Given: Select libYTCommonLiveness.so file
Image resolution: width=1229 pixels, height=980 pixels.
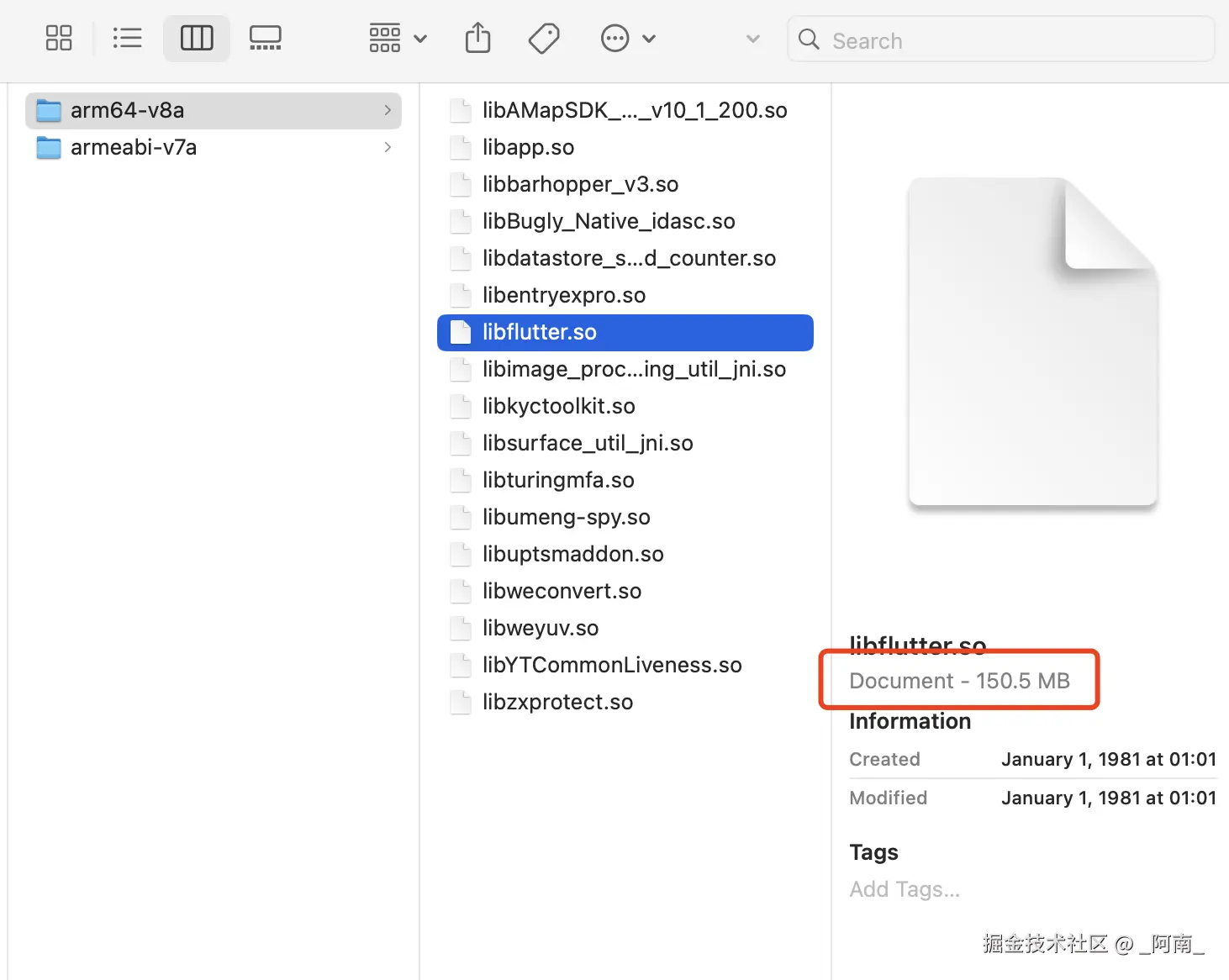Looking at the screenshot, I should pyautogui.click(x=612, y=665).
